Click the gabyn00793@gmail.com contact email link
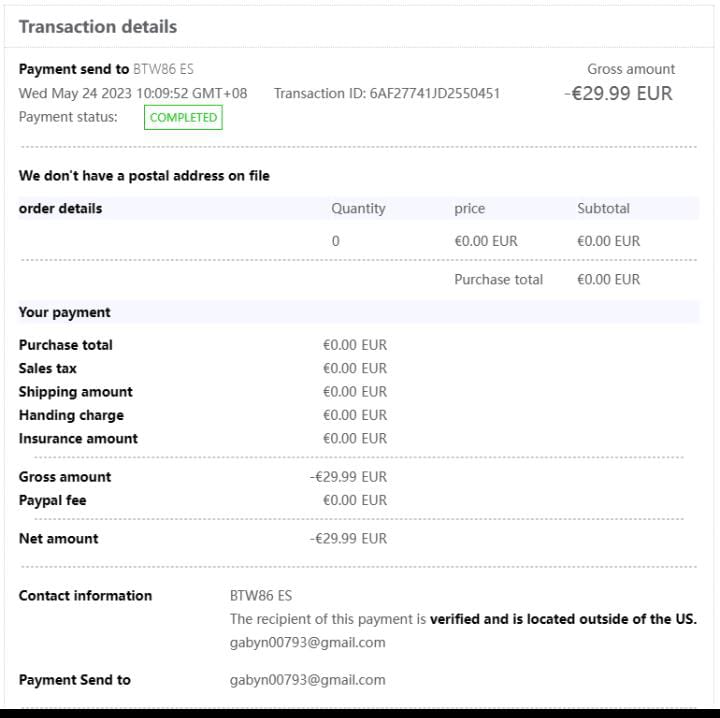This screenshot has width=720, height=718. [x=307, y=642]
